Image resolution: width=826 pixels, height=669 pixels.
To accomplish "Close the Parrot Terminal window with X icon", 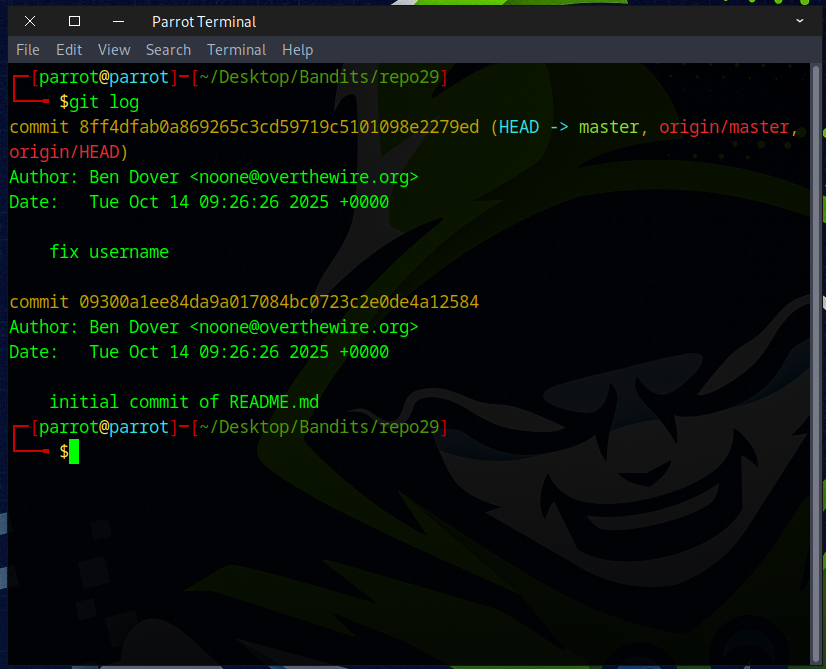I will pos(30,21).
